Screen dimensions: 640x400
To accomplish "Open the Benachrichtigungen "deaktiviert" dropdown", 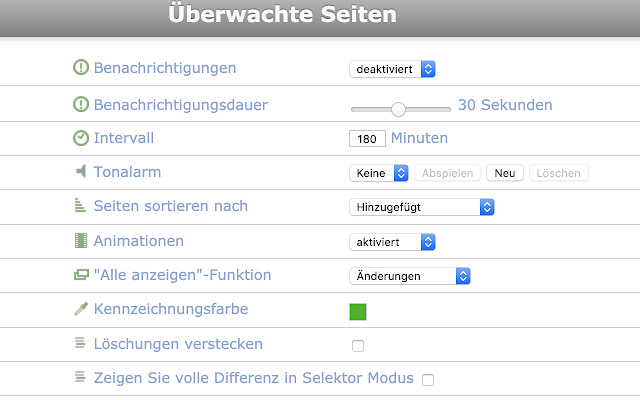I will 392,69.
